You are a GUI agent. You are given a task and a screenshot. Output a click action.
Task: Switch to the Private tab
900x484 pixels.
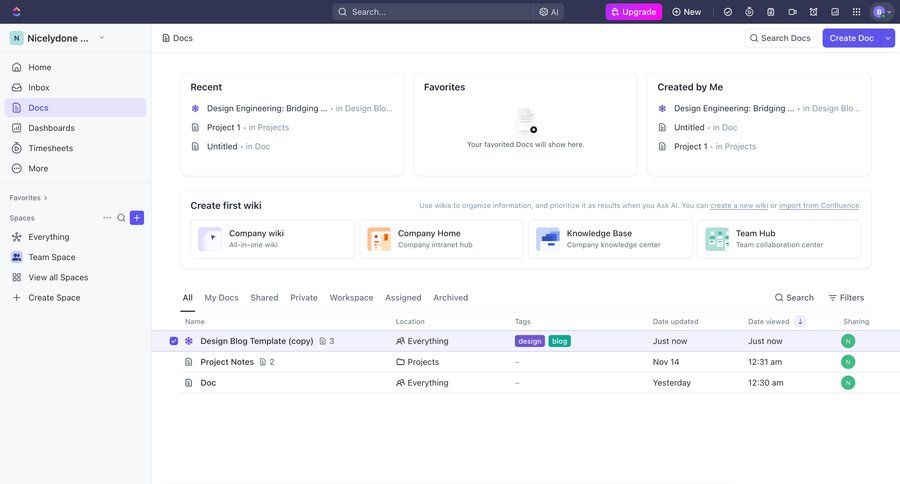point(304,297)
